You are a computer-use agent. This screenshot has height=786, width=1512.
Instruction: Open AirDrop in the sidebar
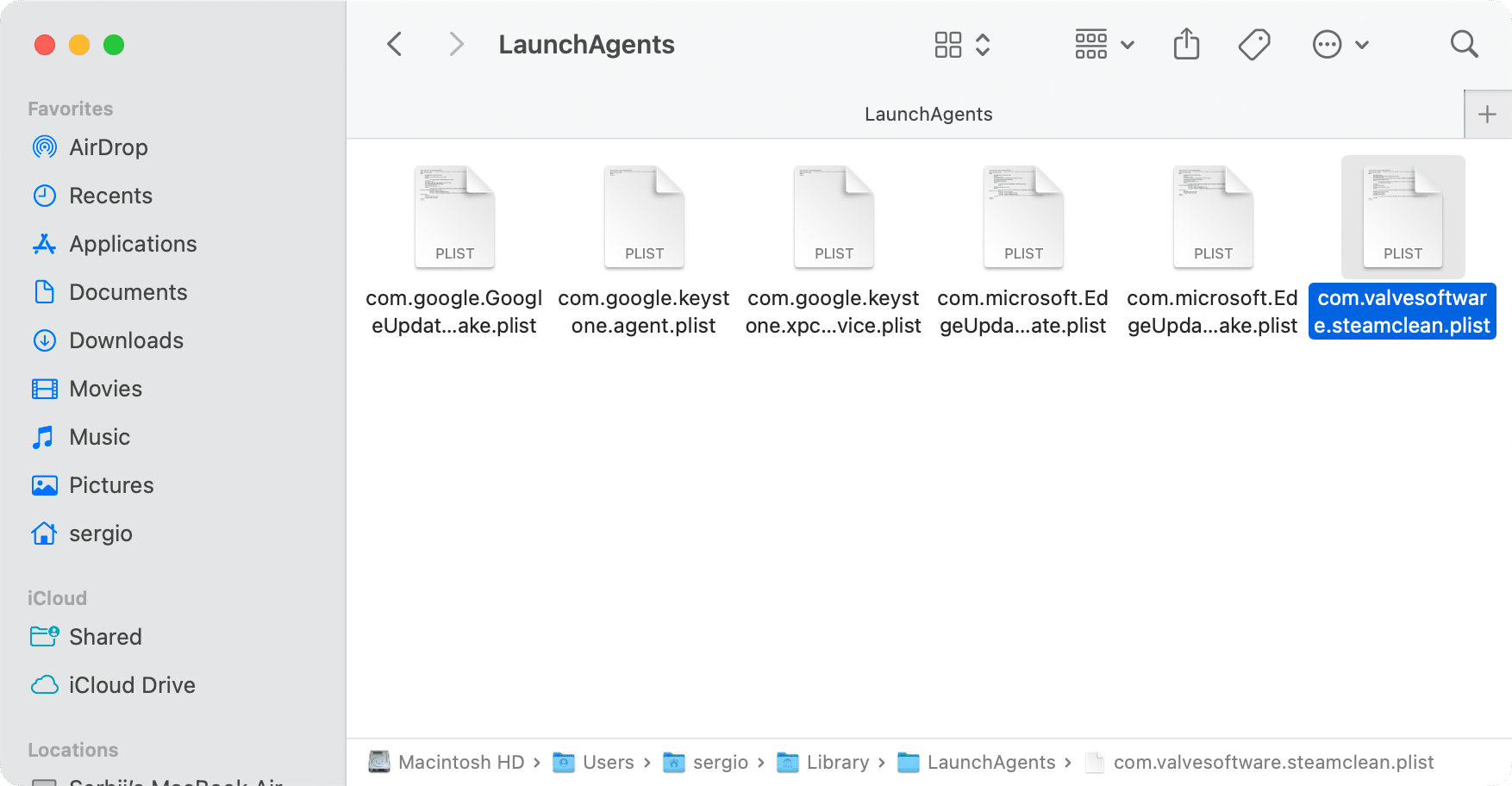(x=108, y=147)
